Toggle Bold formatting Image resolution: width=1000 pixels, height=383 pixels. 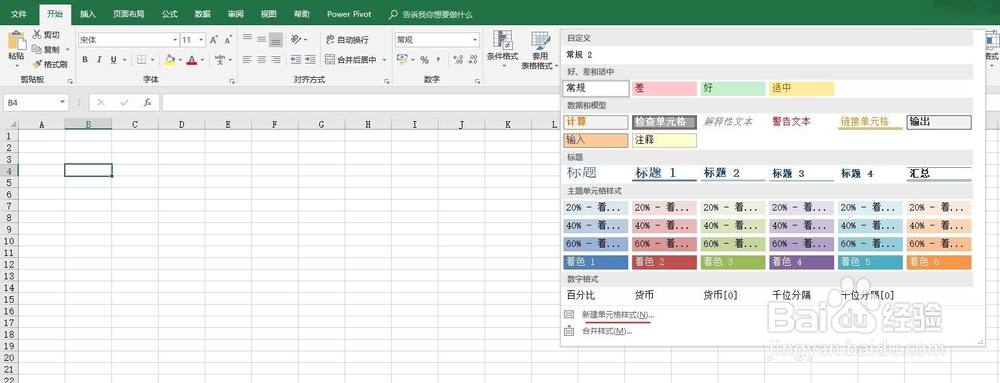pos(85,59)
